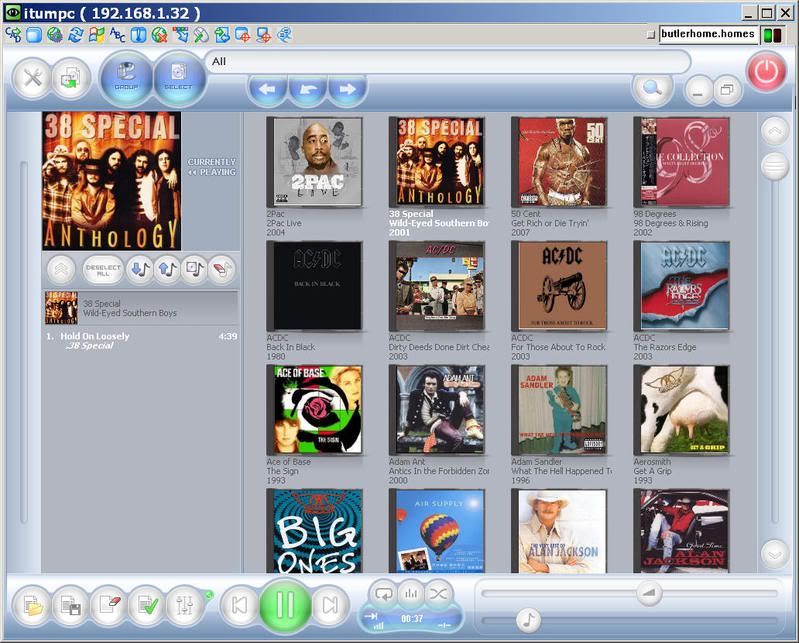Select the Adam Ant album cover
The height and width of the screenshot is (643, 799).
437,410
